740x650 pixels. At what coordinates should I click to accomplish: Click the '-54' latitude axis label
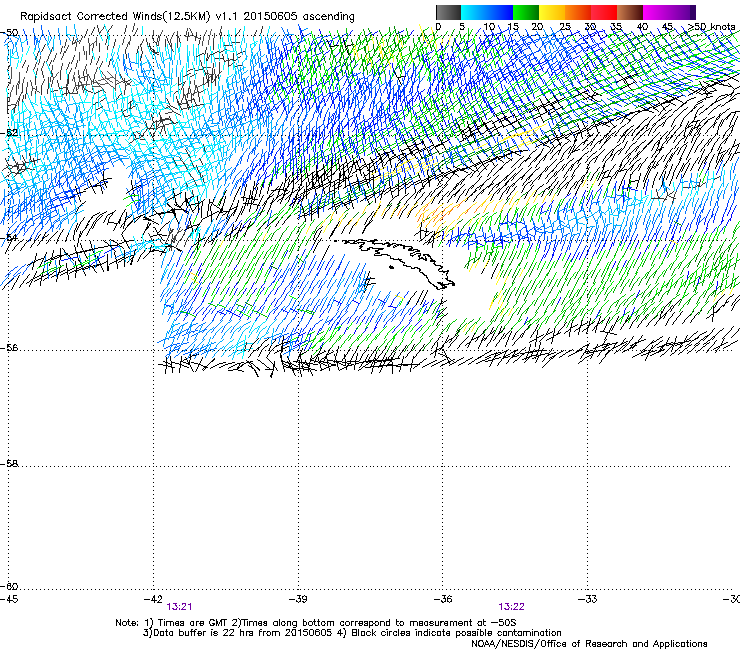click(9, 237)
